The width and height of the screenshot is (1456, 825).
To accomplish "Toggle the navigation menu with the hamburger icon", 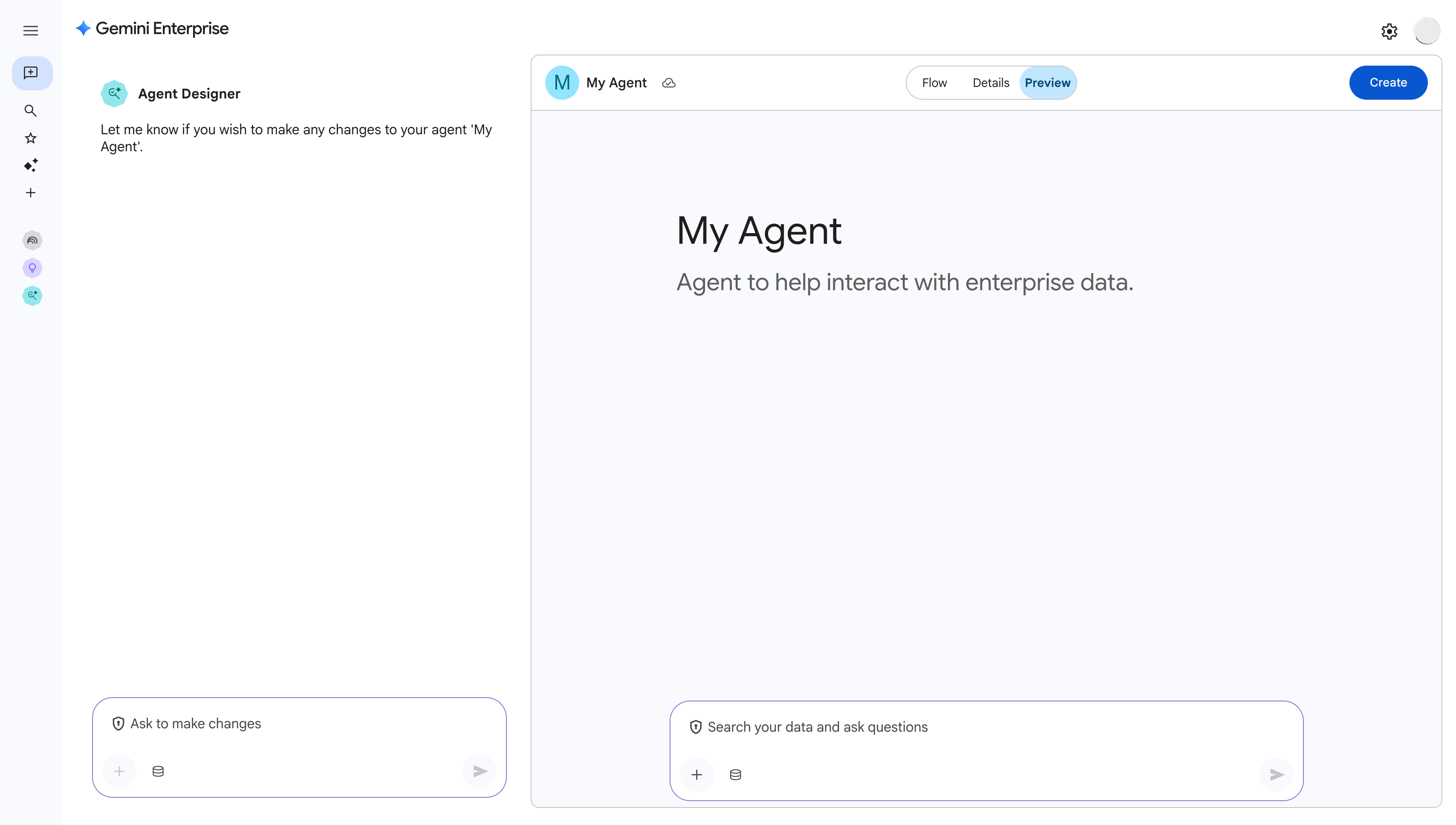I will pyautogui.click(x=31, y=31).
